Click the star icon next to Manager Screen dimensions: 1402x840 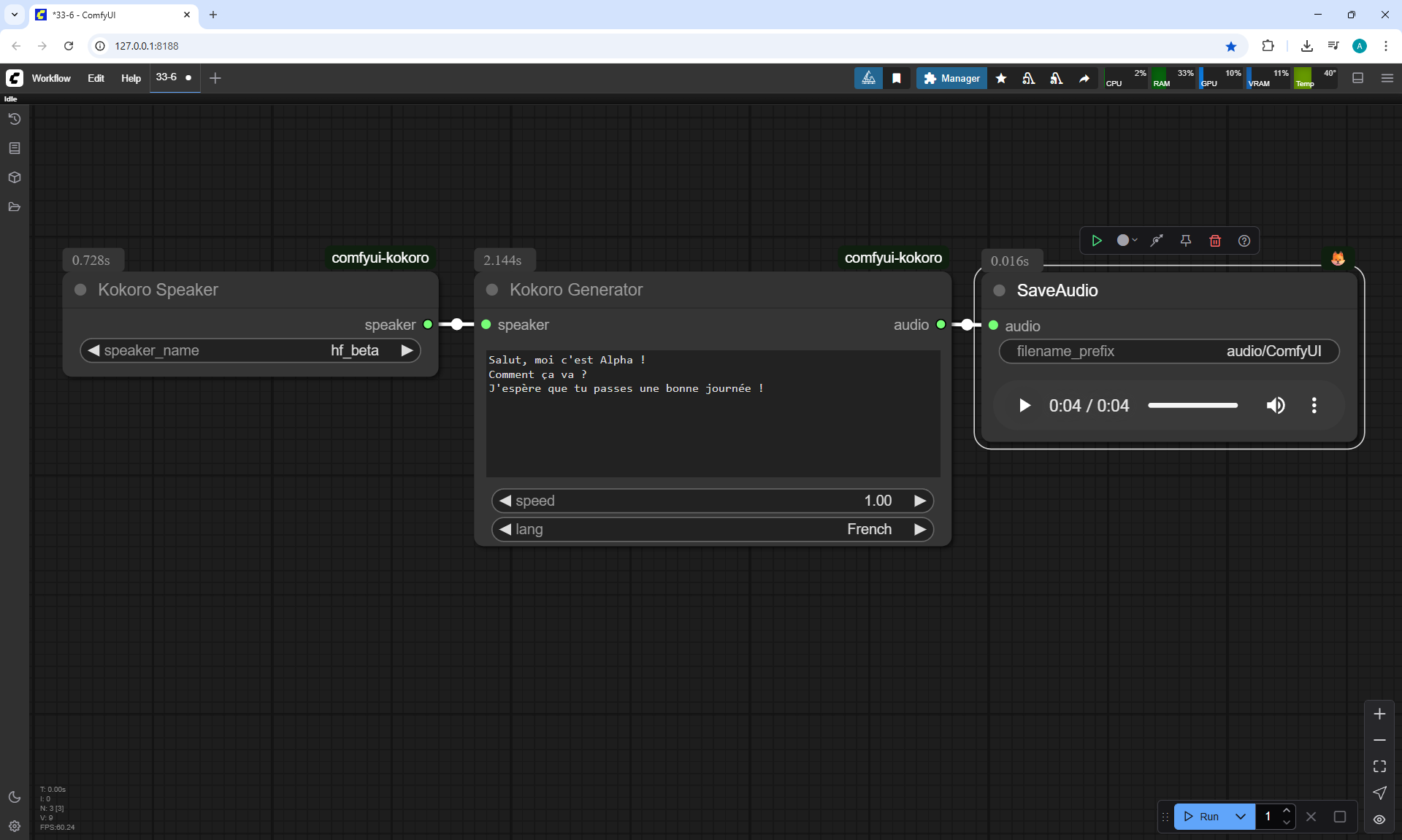point(1001,78)
